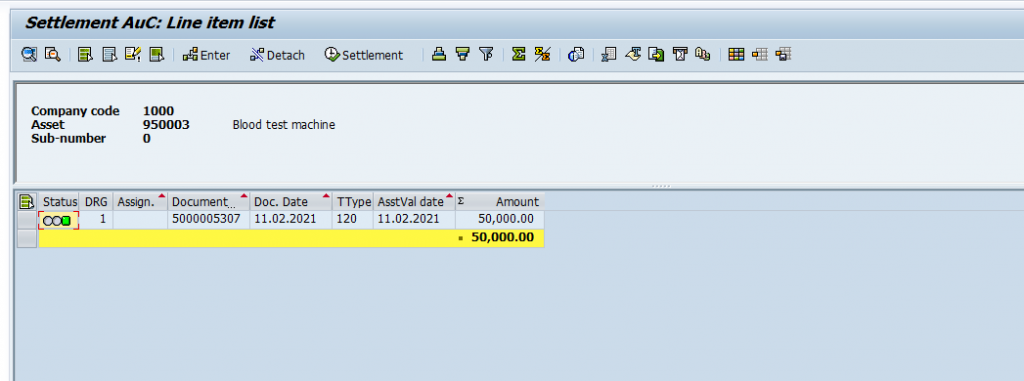Click the Amount column header

[x=500, y=201]
